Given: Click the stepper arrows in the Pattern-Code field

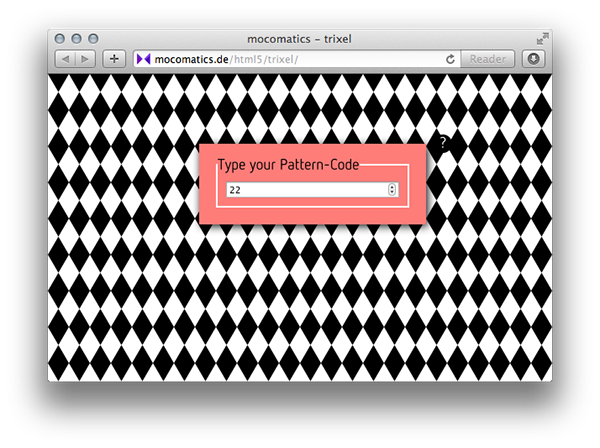Looking at the screenshot, I should pos(392,190).
